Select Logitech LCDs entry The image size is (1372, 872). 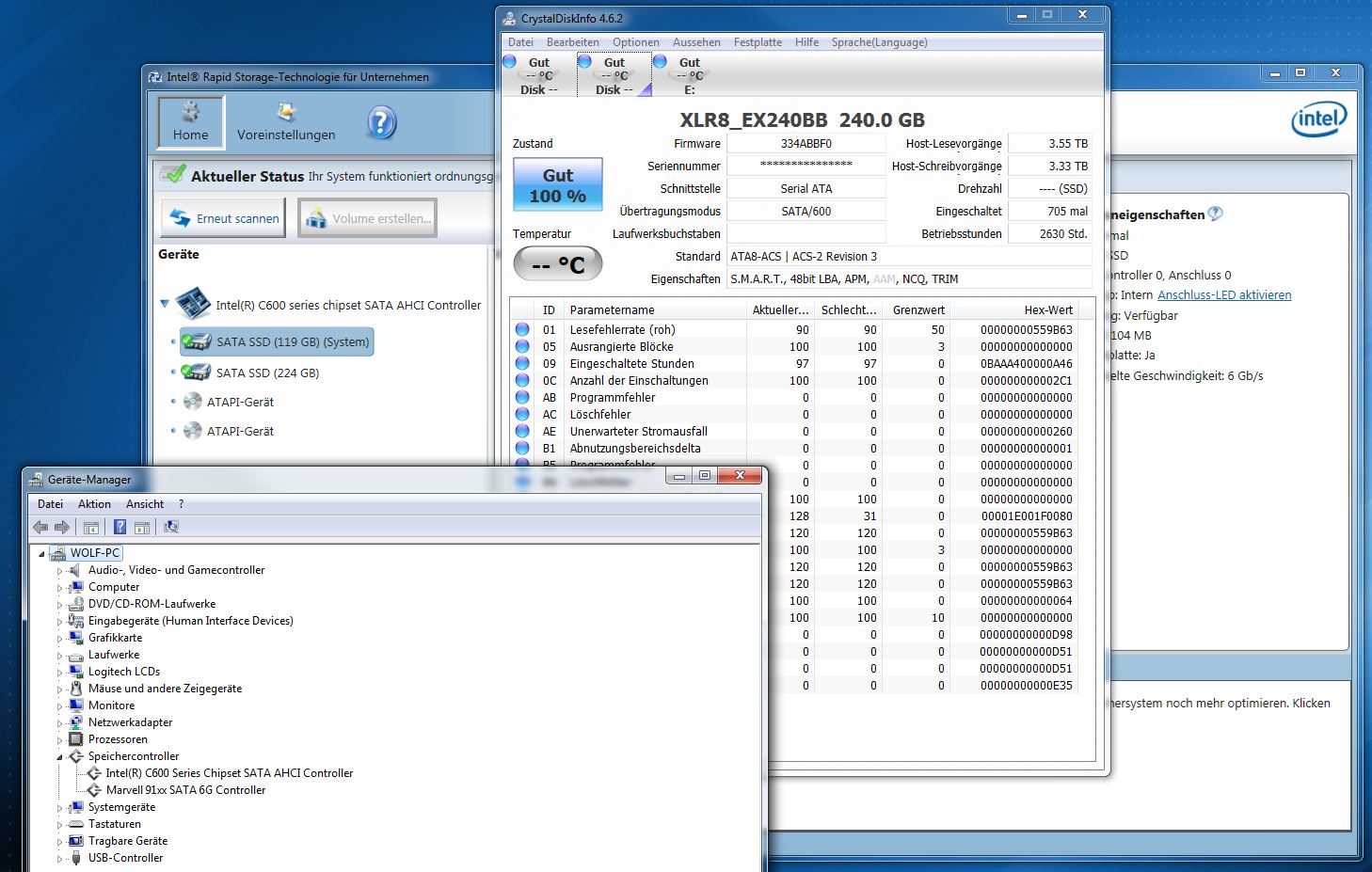124,672
